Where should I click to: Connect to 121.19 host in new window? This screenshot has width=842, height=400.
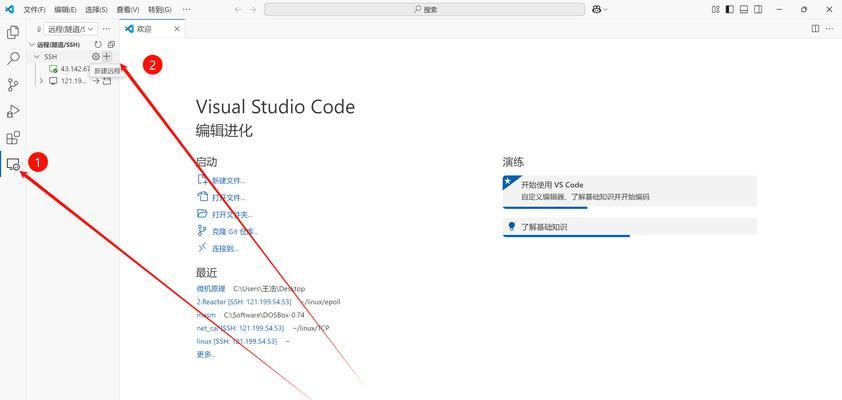pyautogui.click(x=107, y=81)
